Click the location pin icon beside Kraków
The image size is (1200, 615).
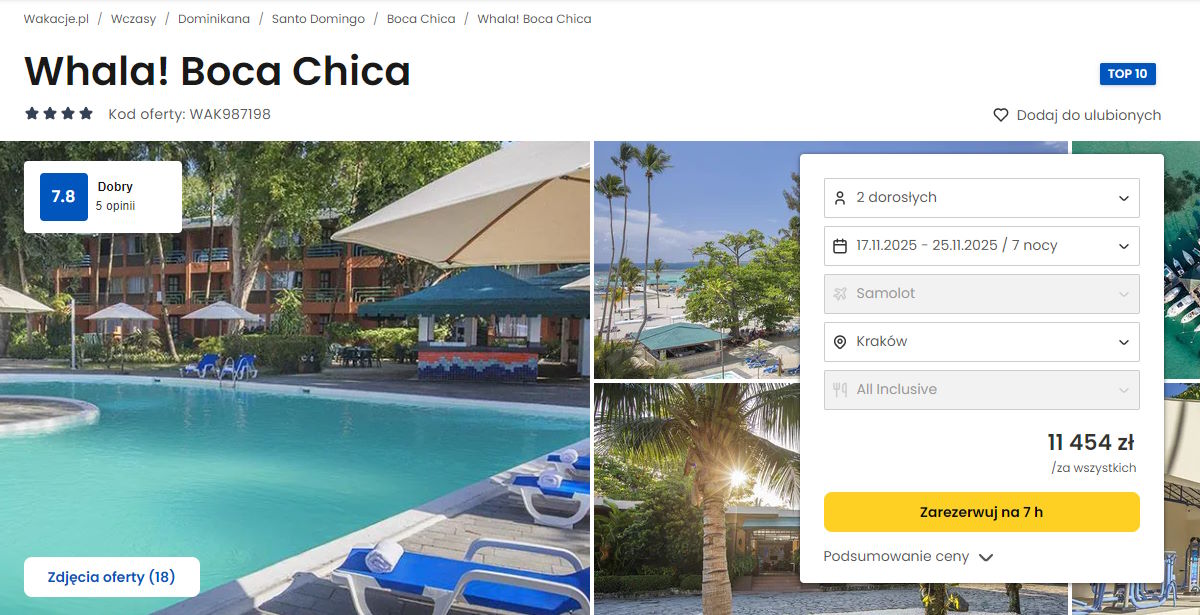point(840,342)
